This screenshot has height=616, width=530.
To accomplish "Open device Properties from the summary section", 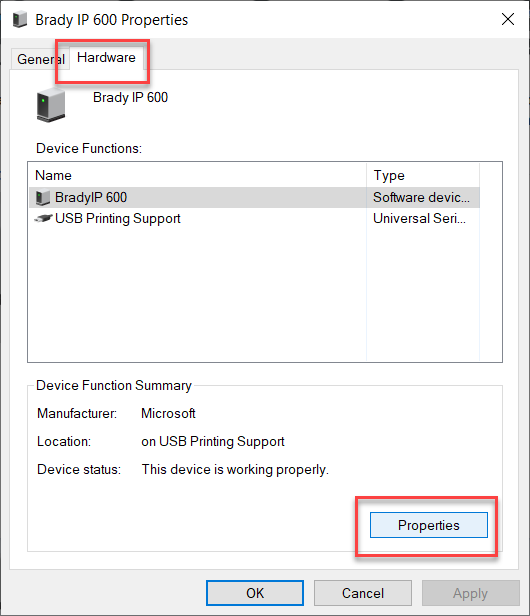I will coord(429,525).
